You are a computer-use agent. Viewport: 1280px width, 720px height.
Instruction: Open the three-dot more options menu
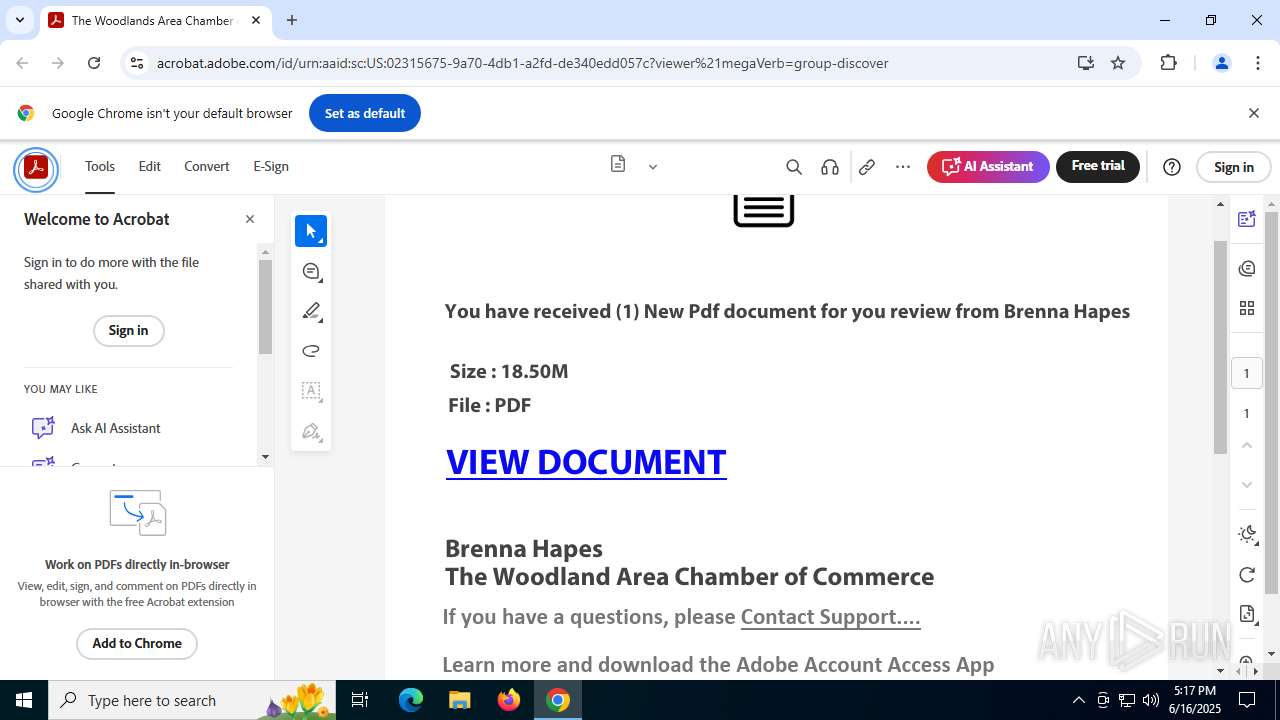(x=903, y=167)
